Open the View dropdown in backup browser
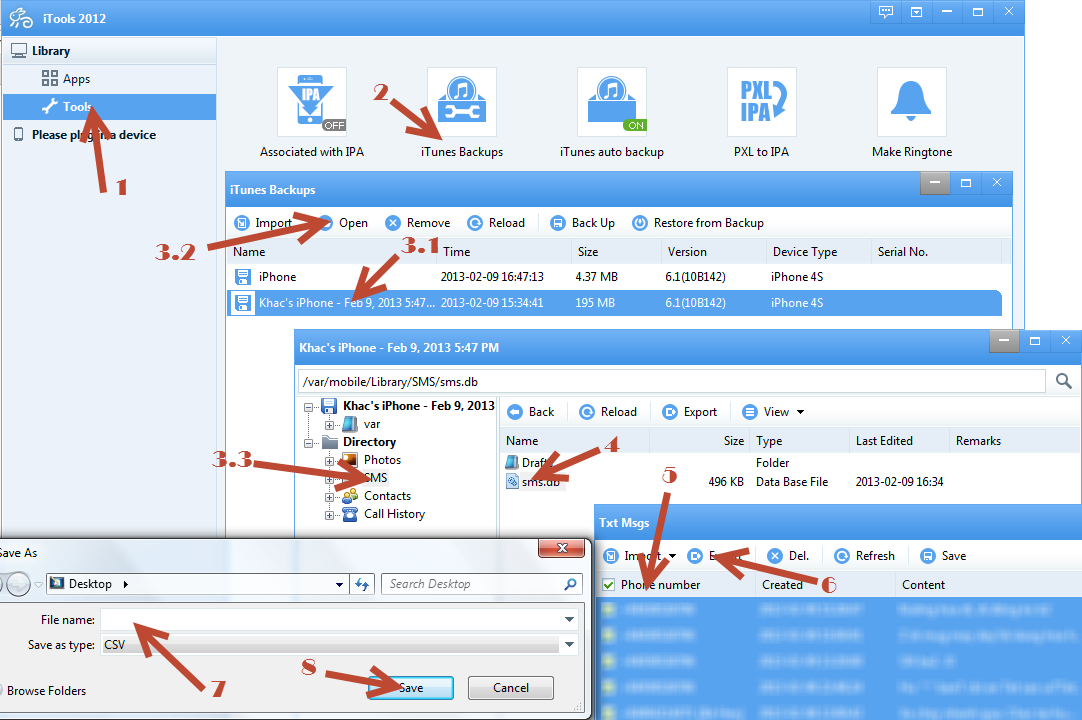Screen dimensions: 1082x720 [x=773, y=412]
